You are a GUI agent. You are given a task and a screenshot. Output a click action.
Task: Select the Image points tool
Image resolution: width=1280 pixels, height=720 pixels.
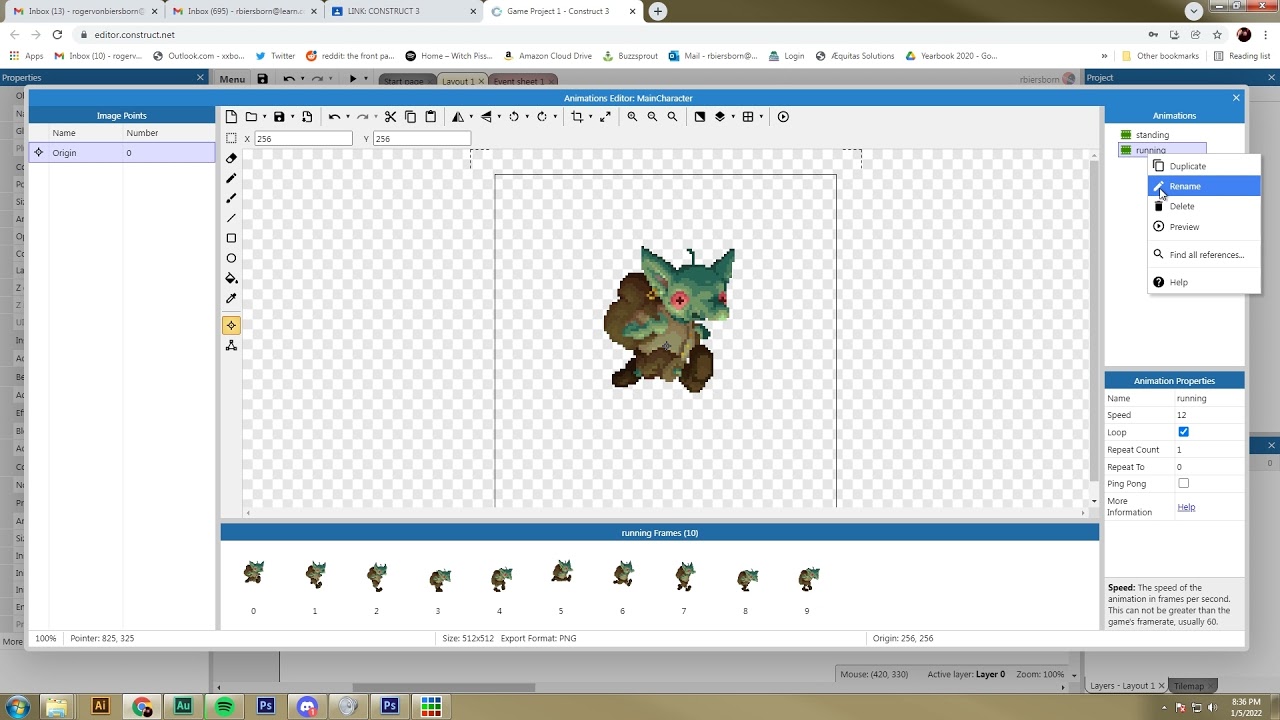click(x=231, y=325)
